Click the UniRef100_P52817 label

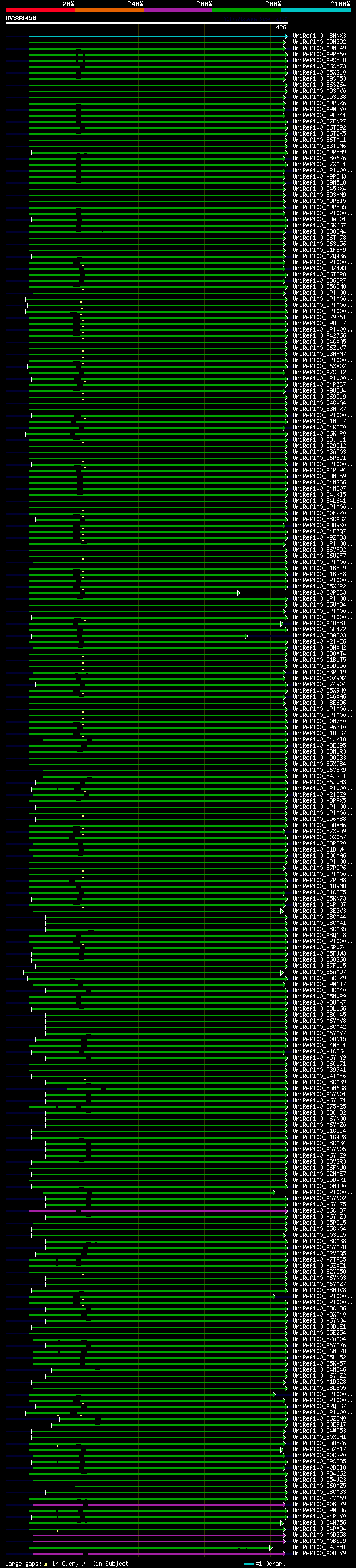coord(319,1449)
